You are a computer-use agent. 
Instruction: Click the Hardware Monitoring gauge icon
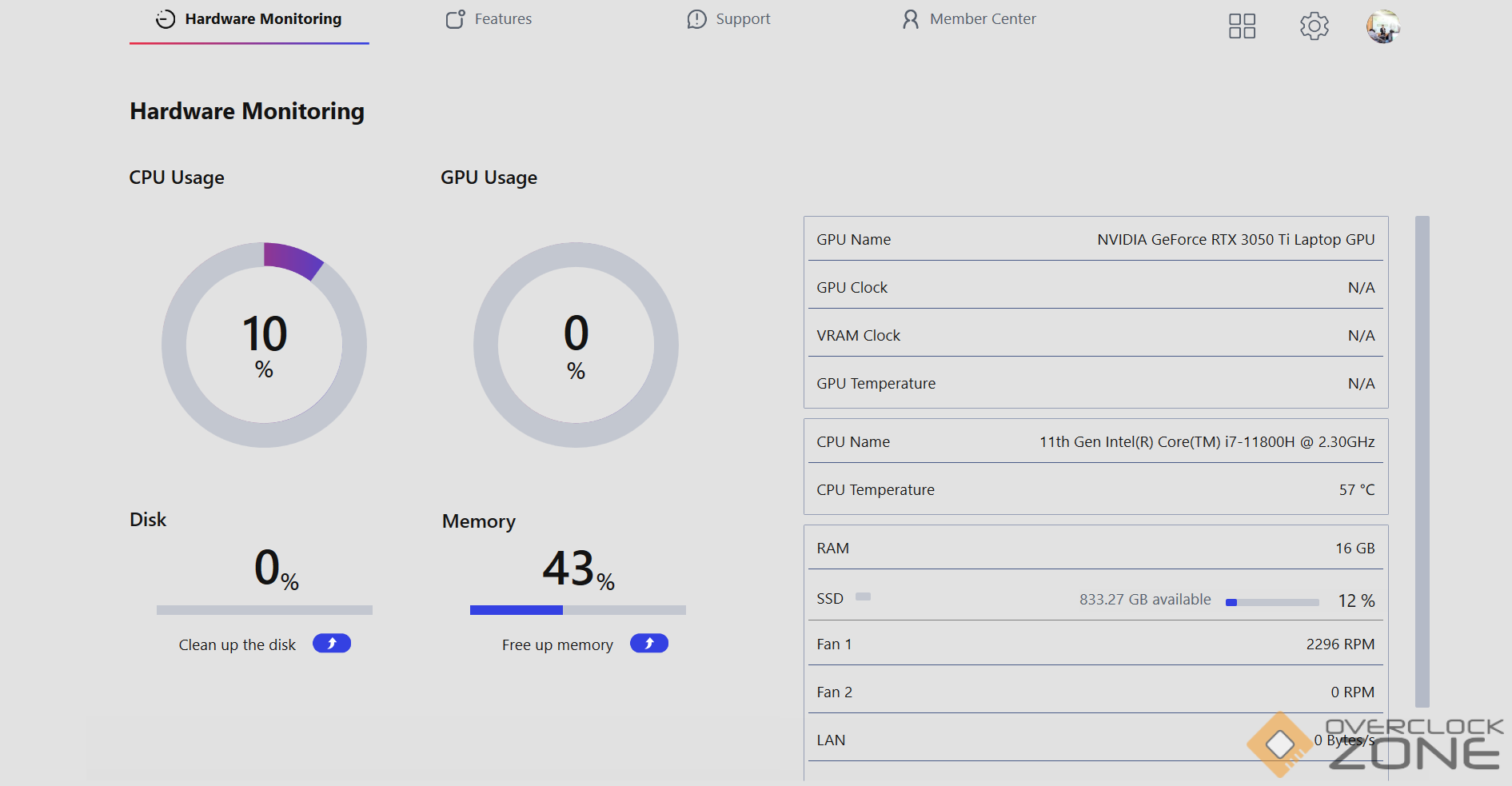click(x=166, y=19)
